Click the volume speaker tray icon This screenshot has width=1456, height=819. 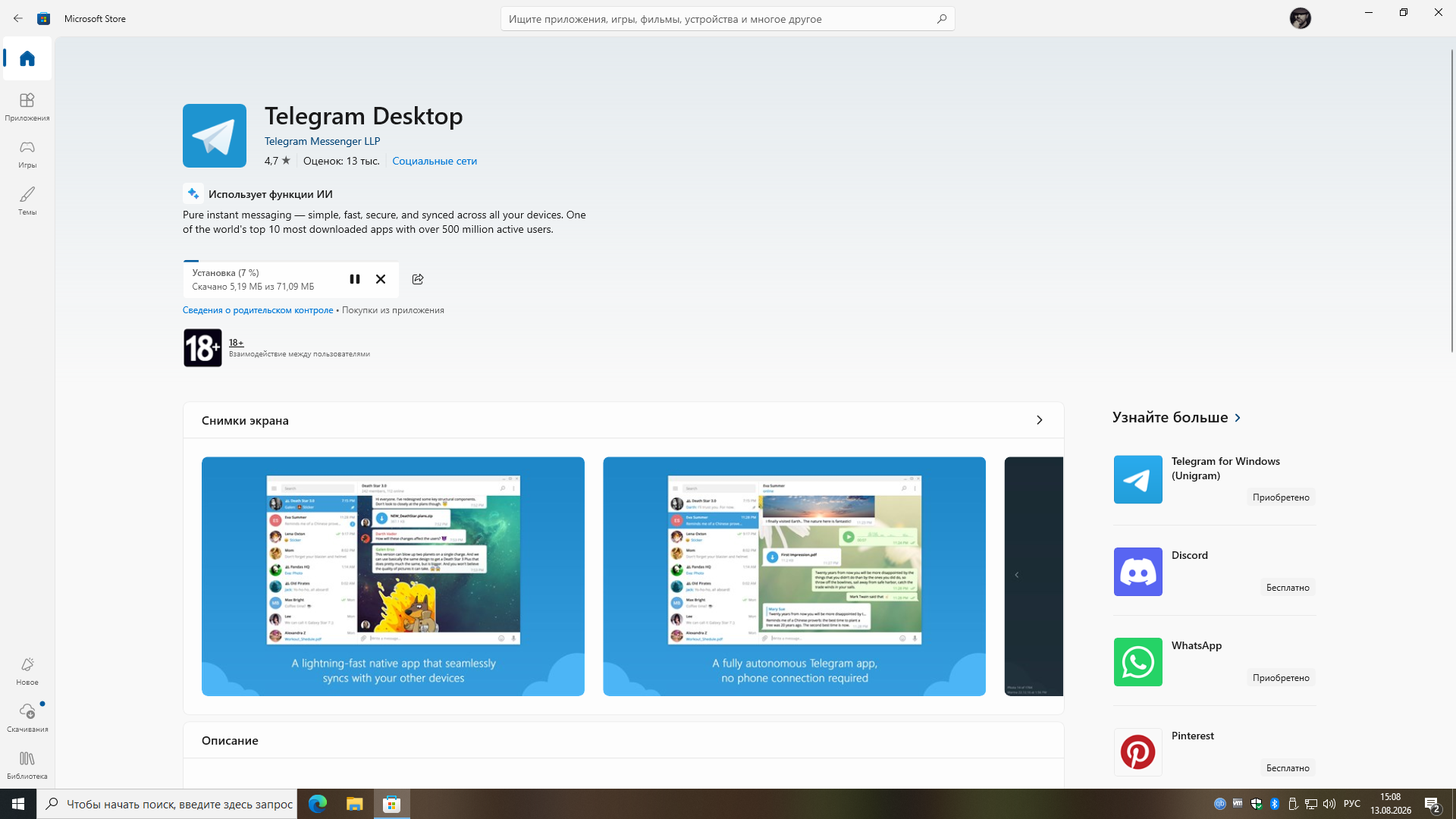pyautogui.click(x=1329, y=804)
